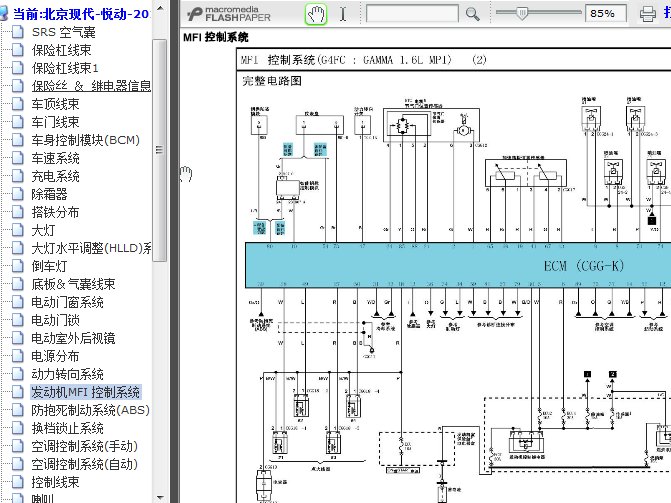
Task: Click page icon beside 充电系统
Action: click(x=18, y=176)
